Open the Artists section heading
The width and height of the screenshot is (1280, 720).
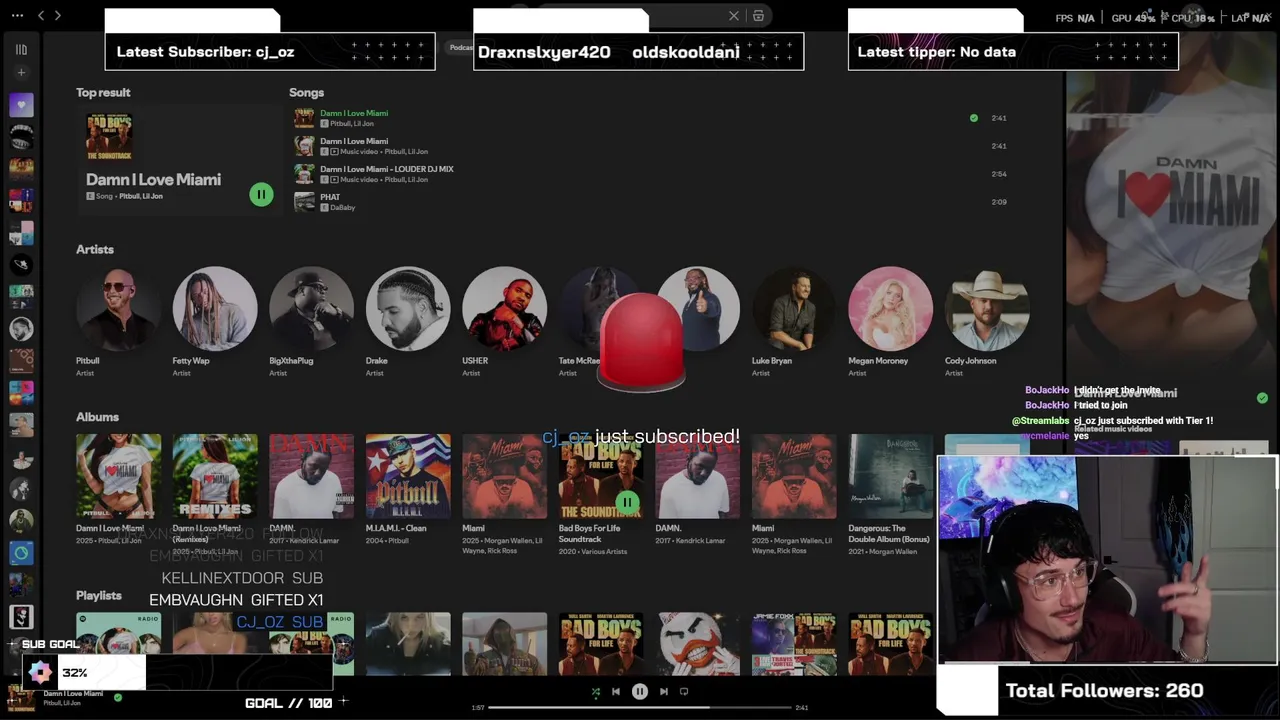[95, 249]
